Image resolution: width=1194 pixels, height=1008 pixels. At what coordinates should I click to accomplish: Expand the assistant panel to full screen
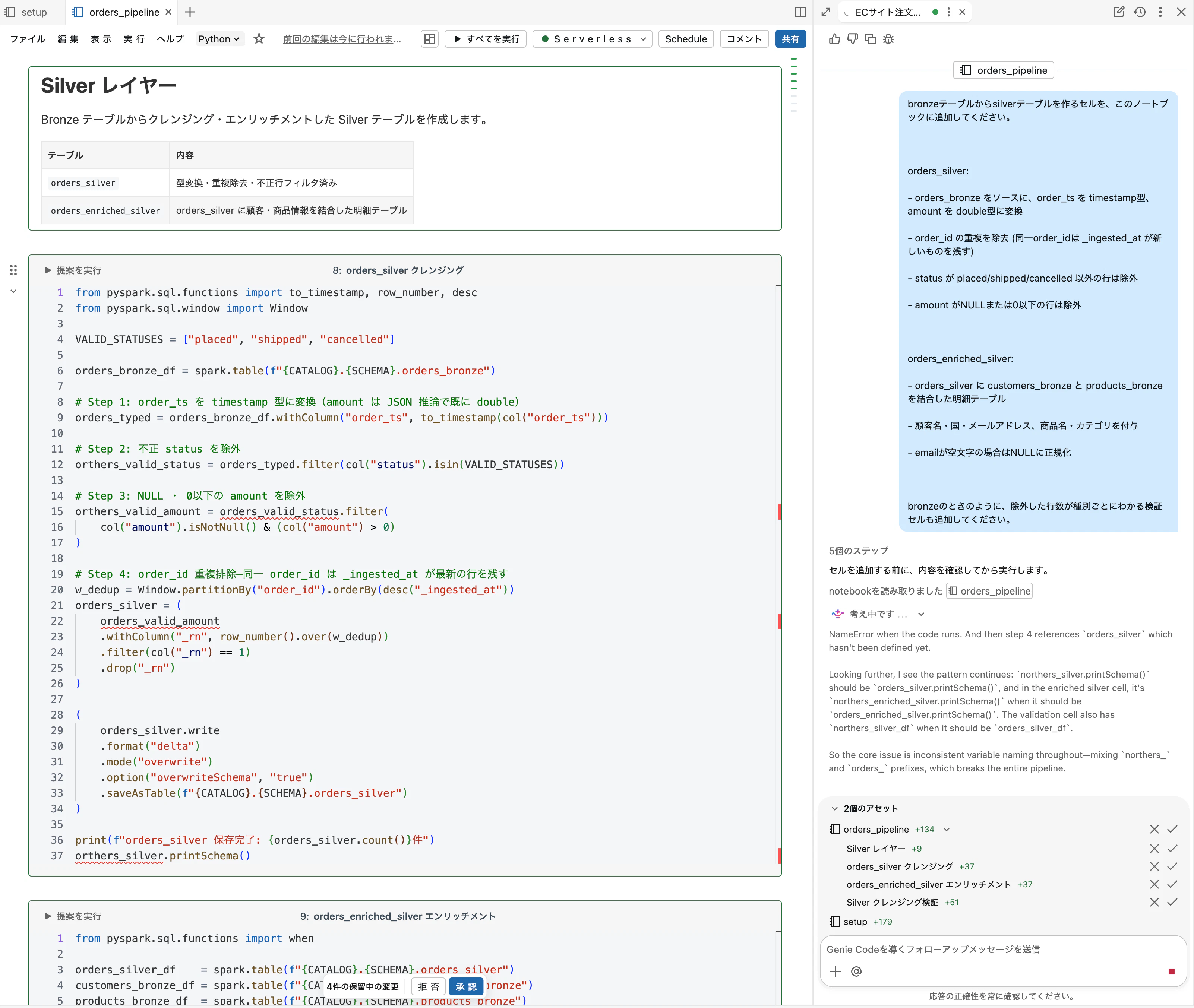click(x=826, y=12)
